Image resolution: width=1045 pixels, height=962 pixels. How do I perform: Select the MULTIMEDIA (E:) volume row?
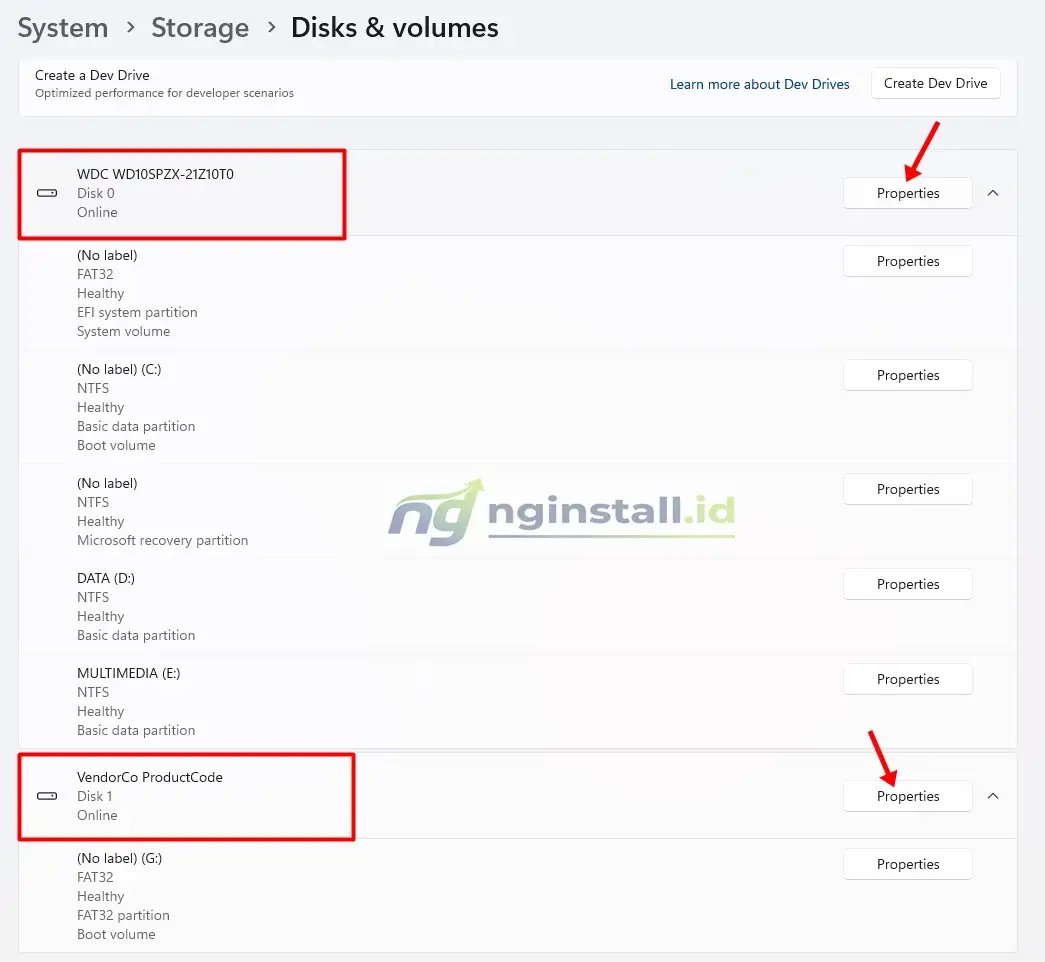click(518, 701)
